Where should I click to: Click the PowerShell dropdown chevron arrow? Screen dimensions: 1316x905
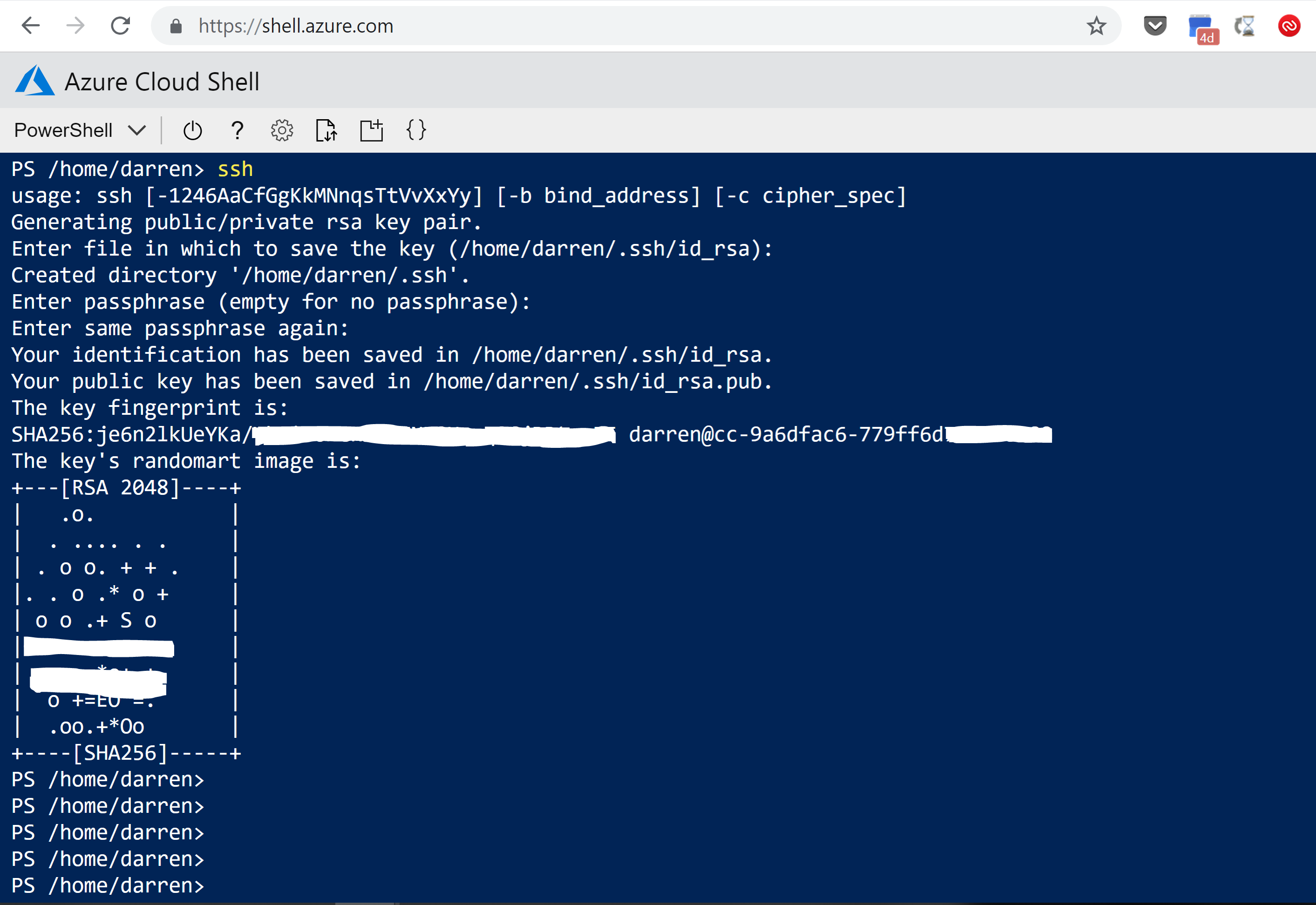point(137,130)
